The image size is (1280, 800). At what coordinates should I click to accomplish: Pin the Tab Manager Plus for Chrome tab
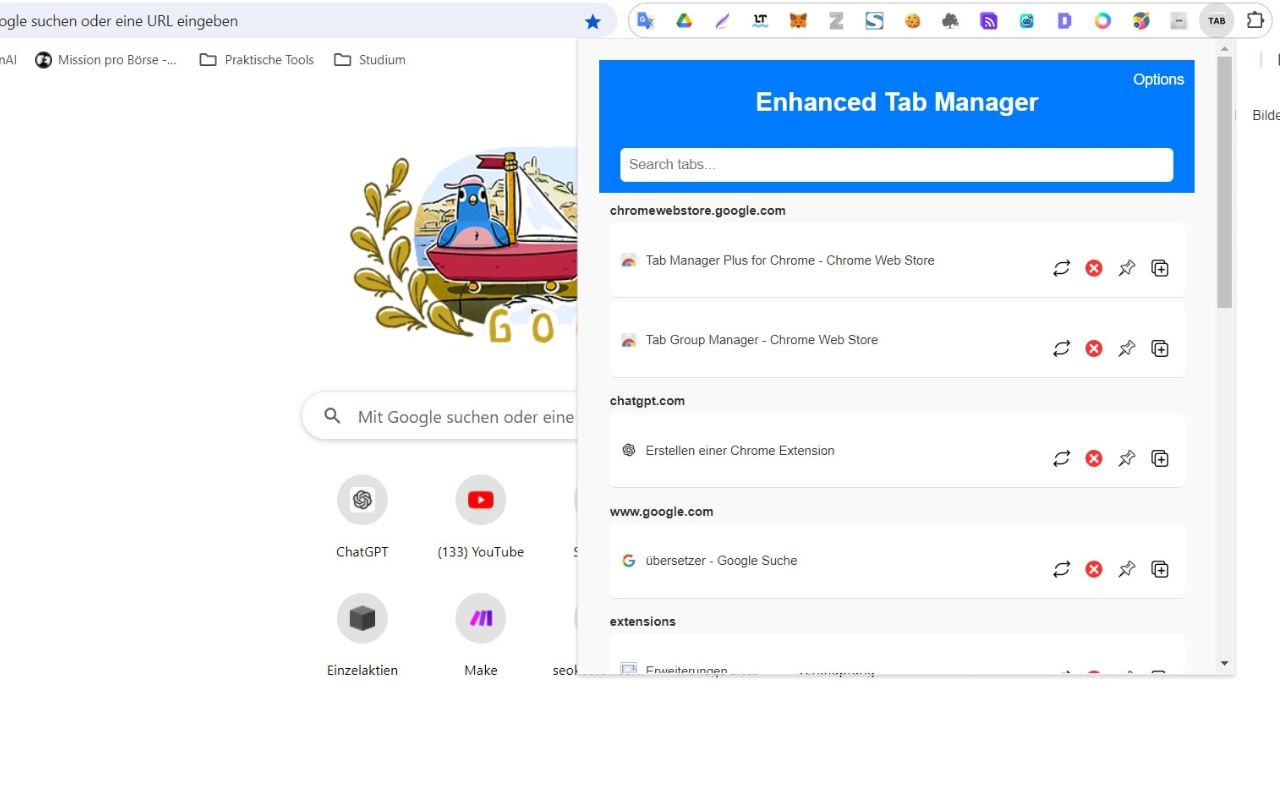point(1127,268)
